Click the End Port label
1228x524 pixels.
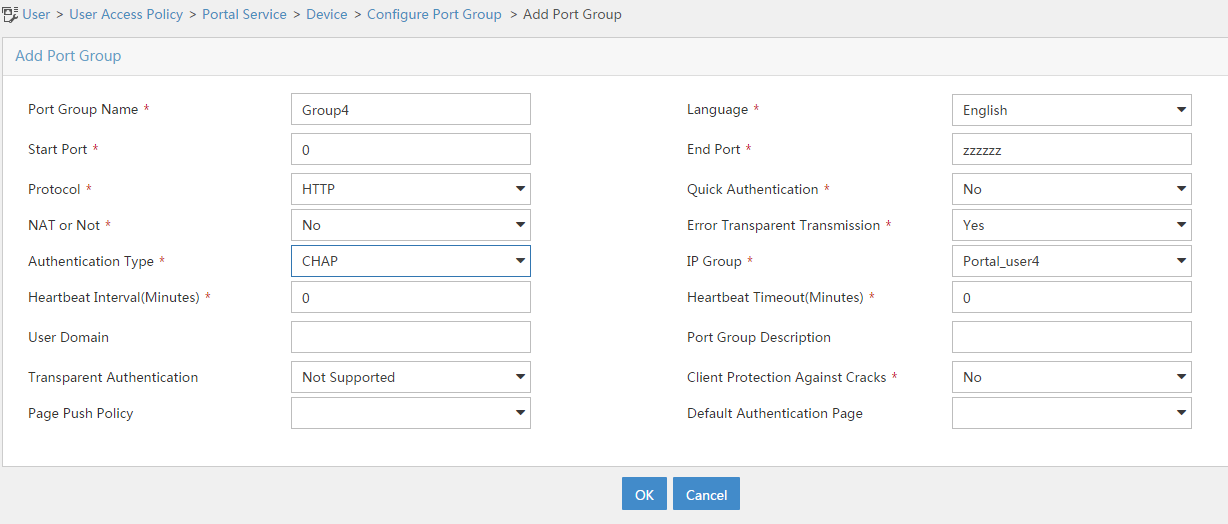click(x=714, y=149)
